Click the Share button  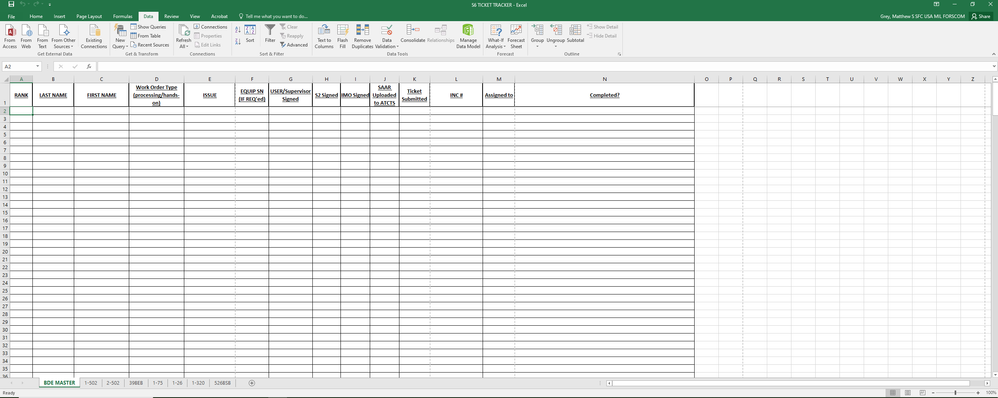click(x=981, y=16)
